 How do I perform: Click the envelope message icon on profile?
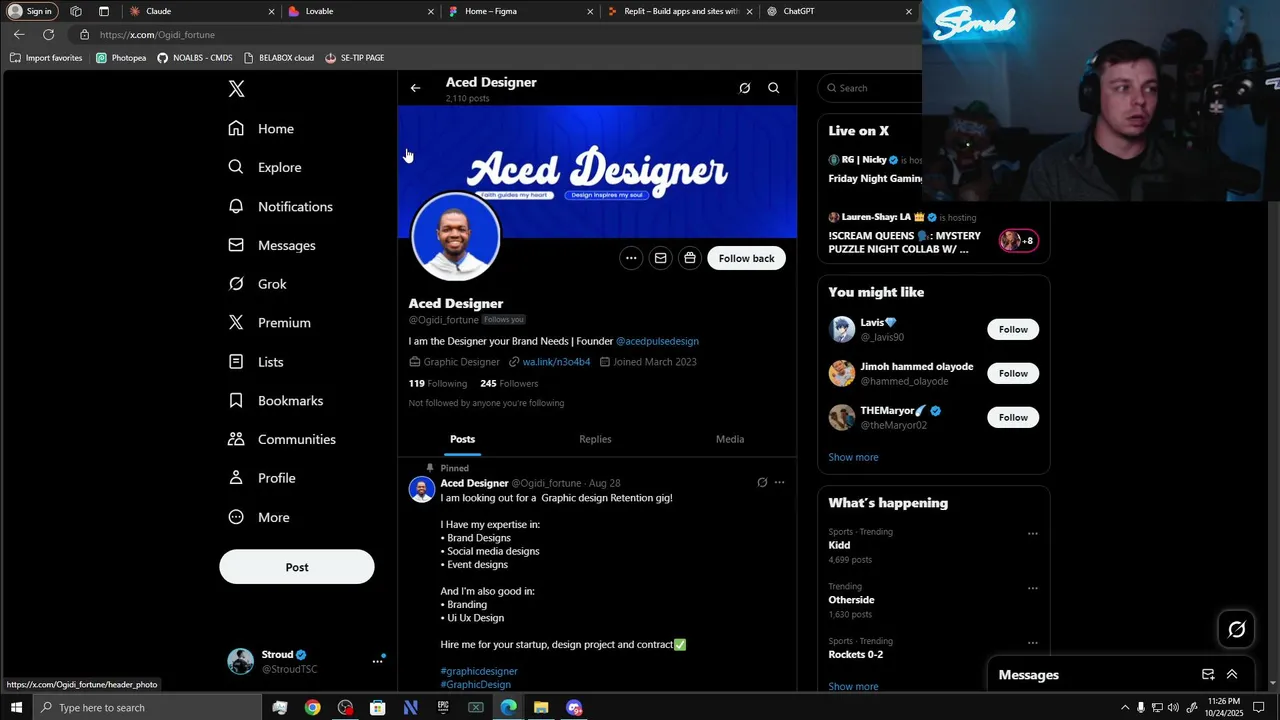coord(660,258)
